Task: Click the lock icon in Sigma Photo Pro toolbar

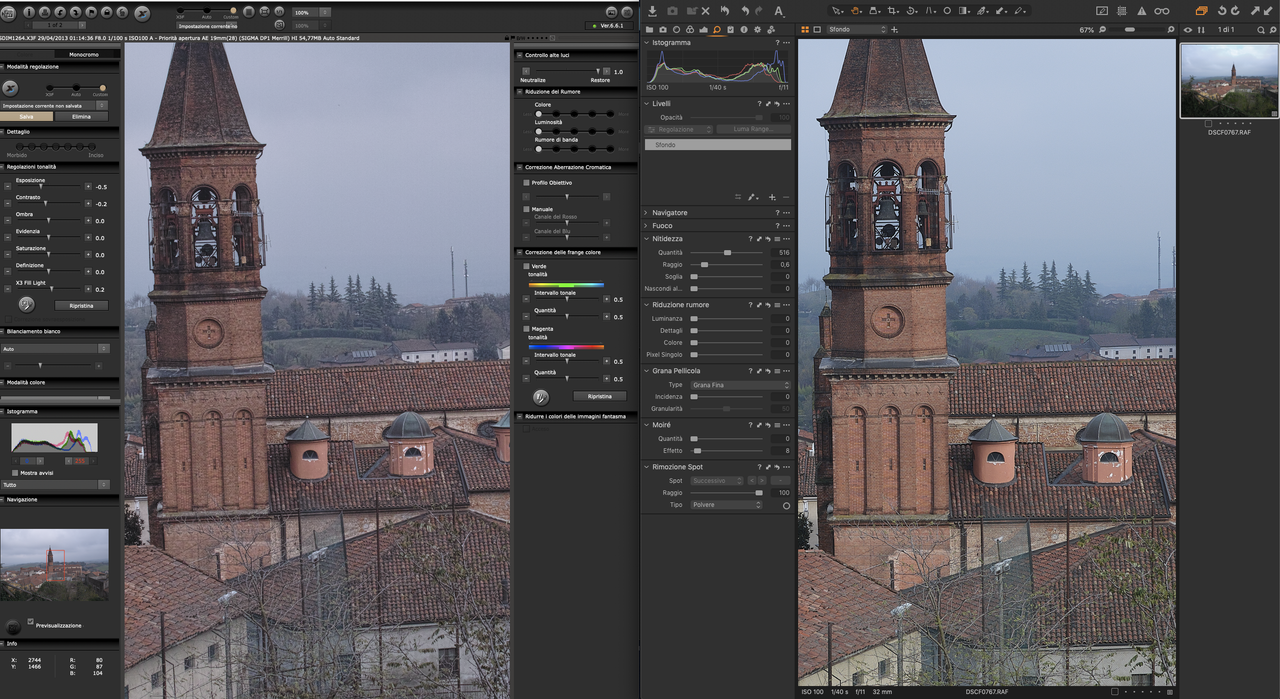Action: coord(106,12)
